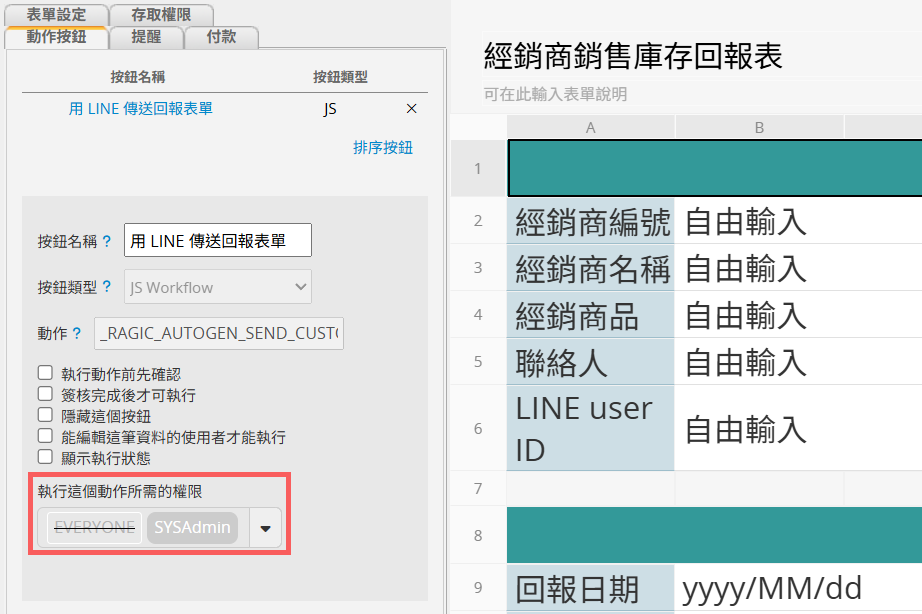The image size is (922, 614).
Task: Click help icon next to 按鈕類型
Action: pyautogui.click(x=107, y=287)
